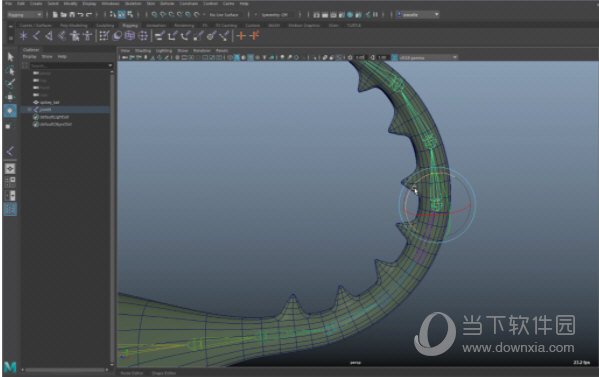This screenshot has height=377, width=599.
Task: Open the Deform menu
Action: point(167,3)
